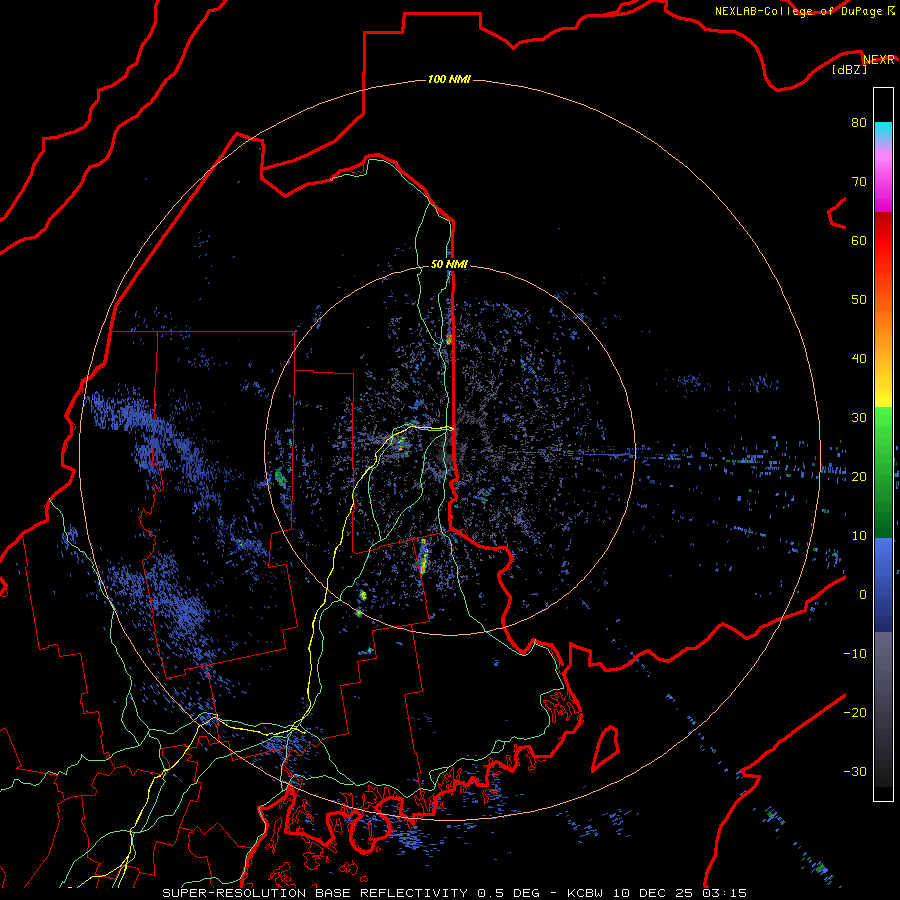Screen dimensions: 900x900
Task: Click the NEXR label above the dBZ scale
Action: pyautogui.click(x=879, y=60)
